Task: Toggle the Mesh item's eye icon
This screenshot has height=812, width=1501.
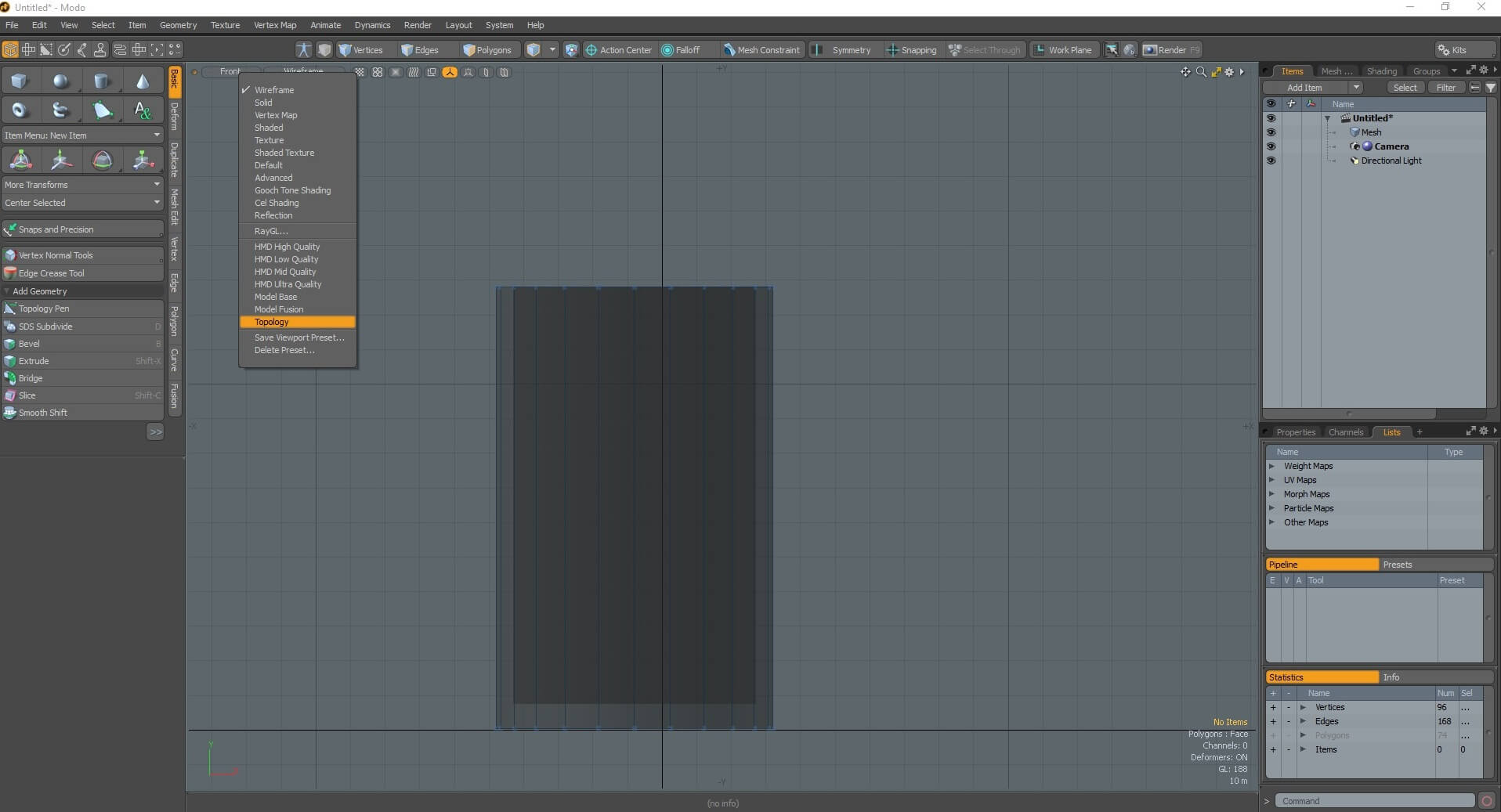Action: (1271, 132)
